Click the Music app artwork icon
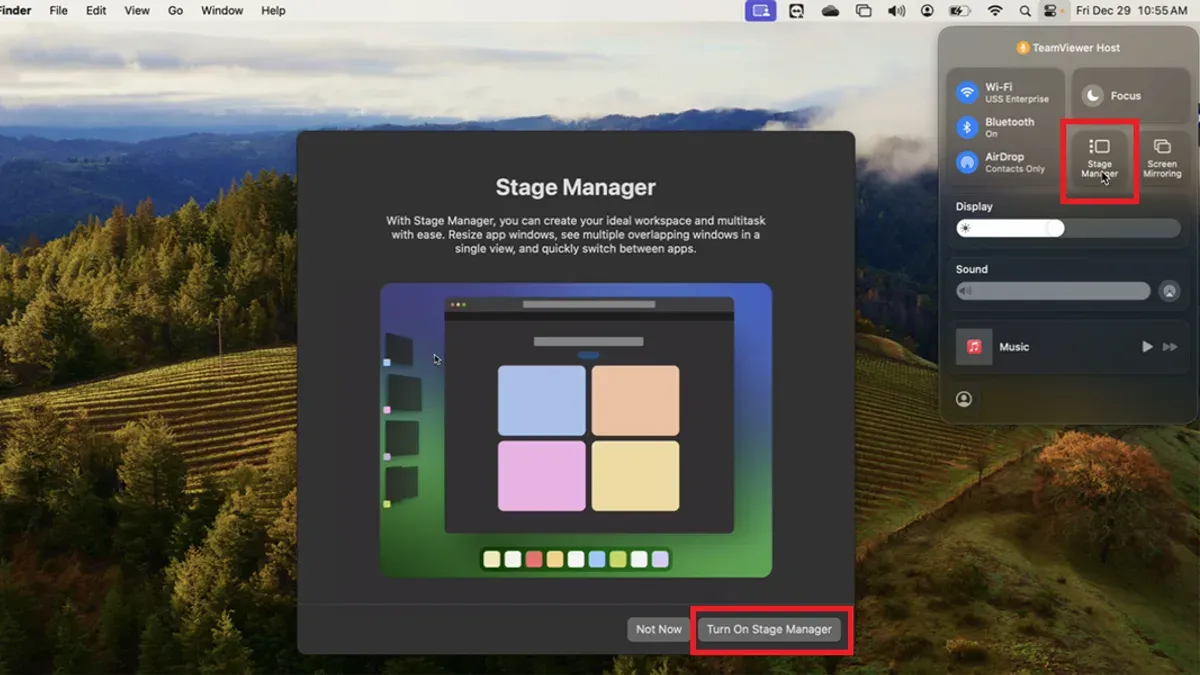This screenshot has width=1200, height=675. tap(973, 347)
